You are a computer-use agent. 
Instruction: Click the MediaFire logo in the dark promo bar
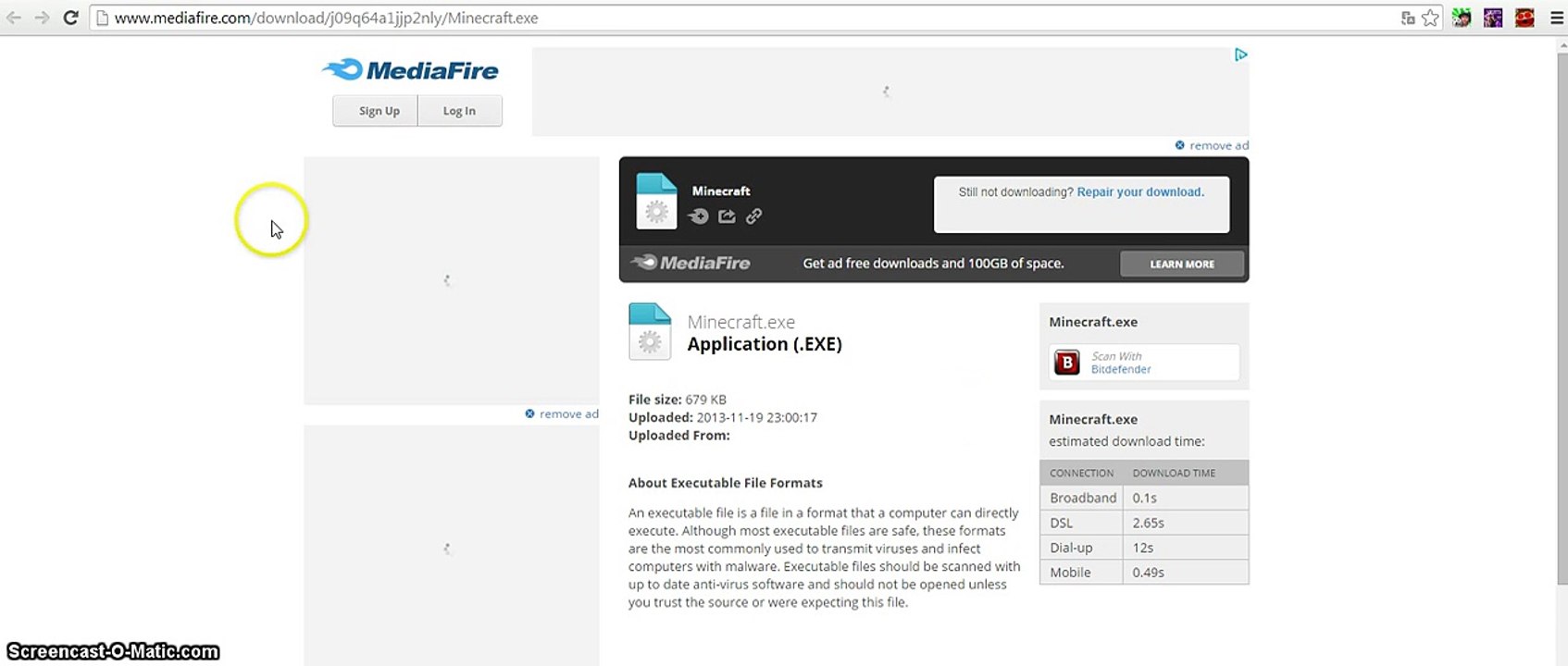[x=691, y=264]
